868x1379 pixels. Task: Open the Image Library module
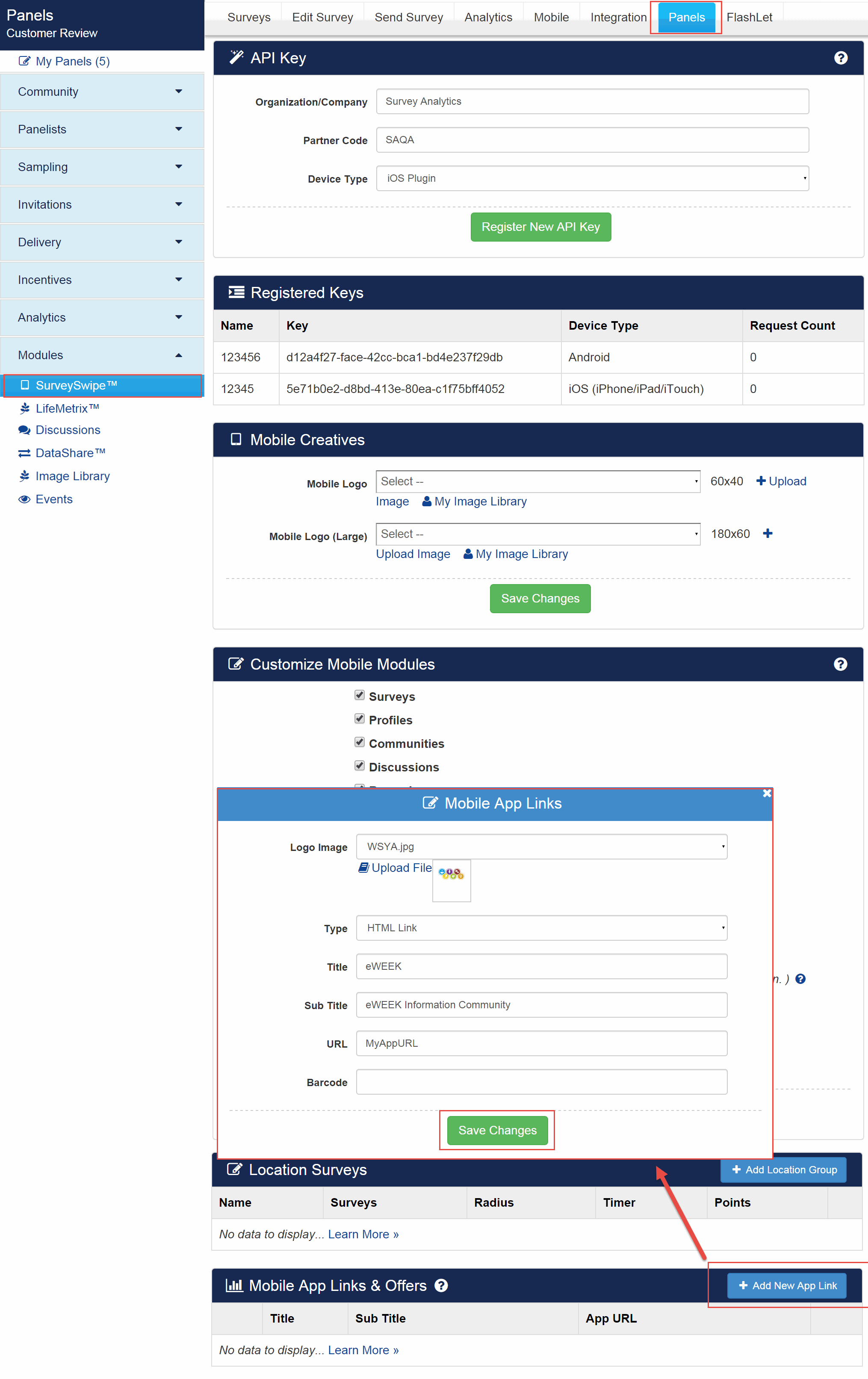coord(72,475)
